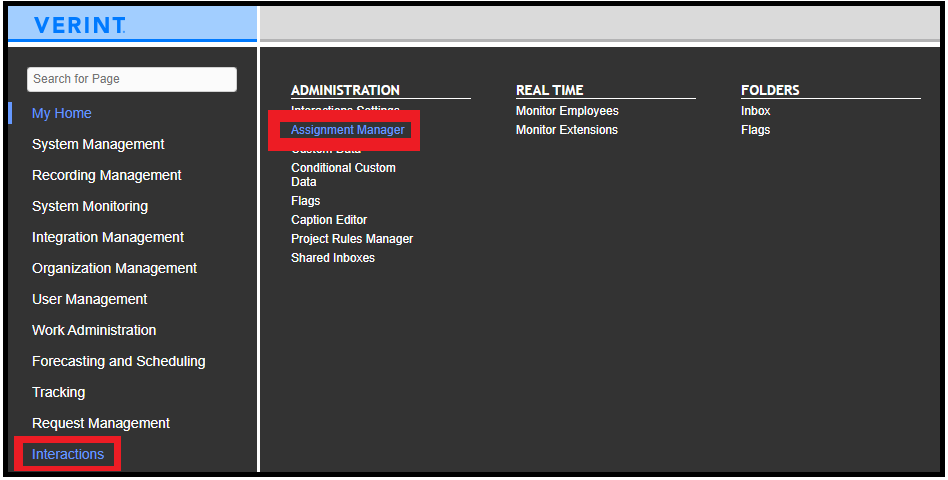Click the FOLDERS heading

(770, 90)
